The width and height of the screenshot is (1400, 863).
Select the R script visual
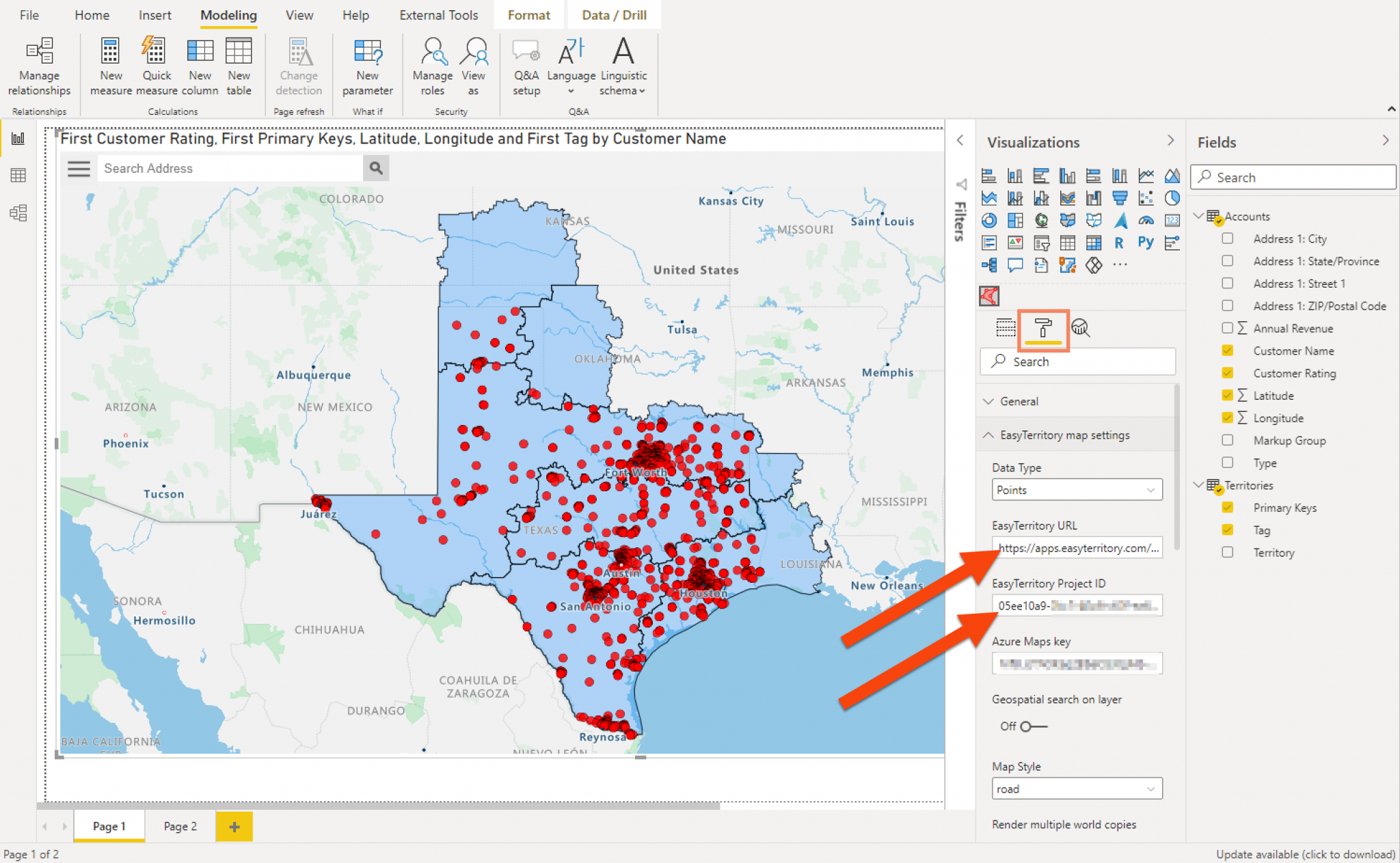pos(1119,244)
